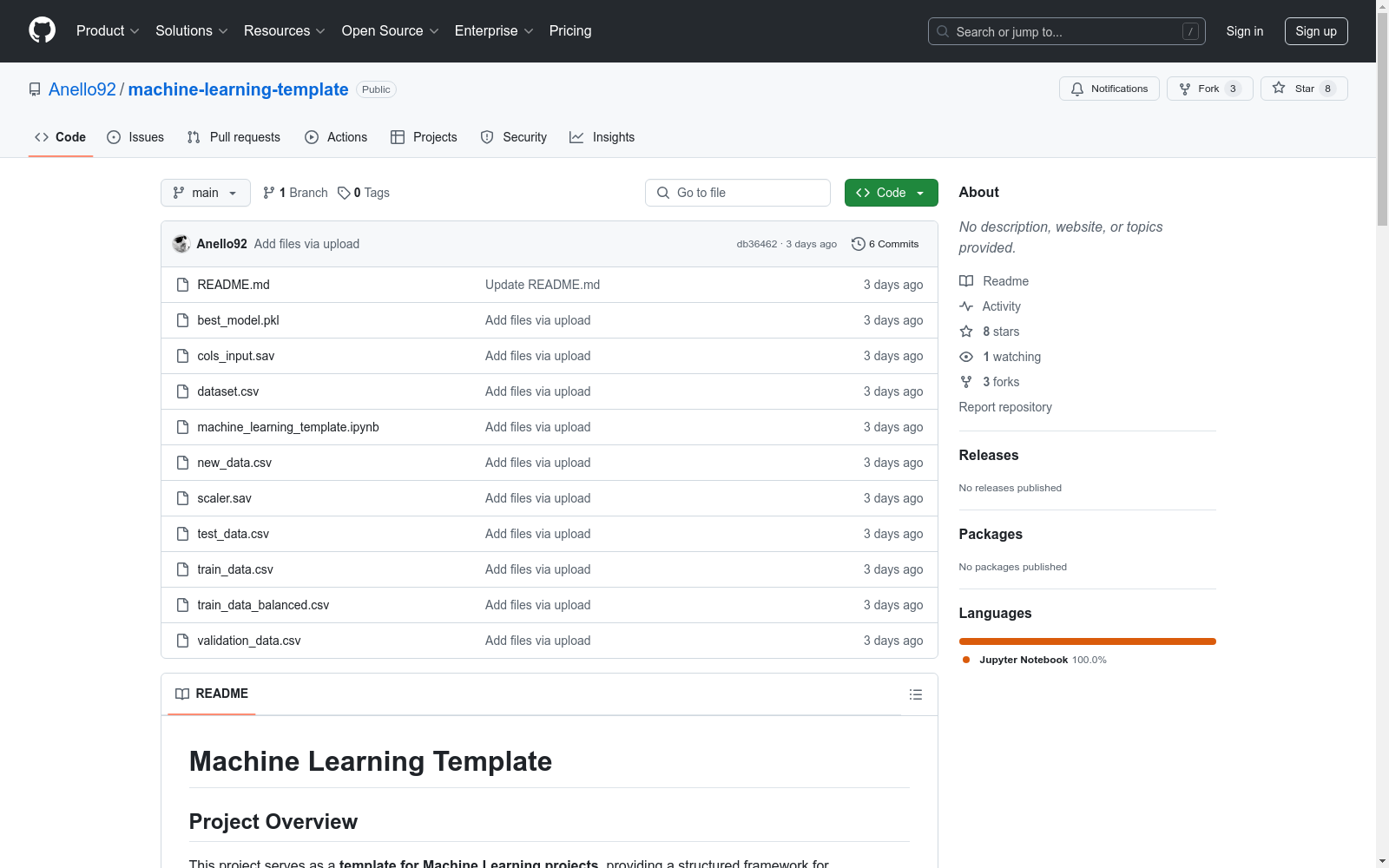
Task: Select the Code tab
Action: tap(61, 137)
